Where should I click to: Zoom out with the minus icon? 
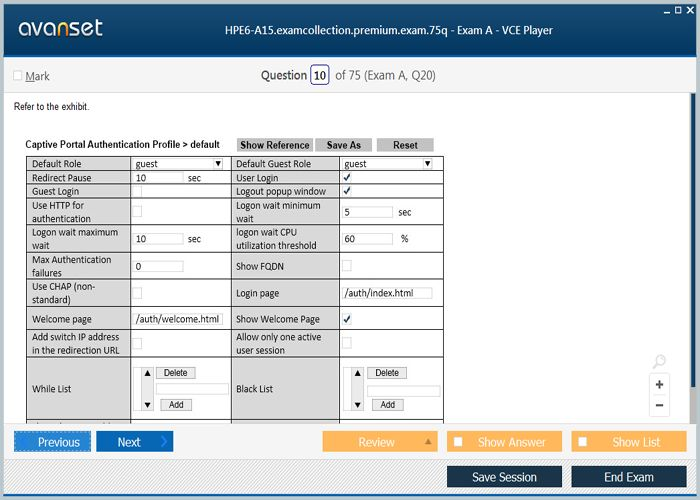tap(659, 406)
